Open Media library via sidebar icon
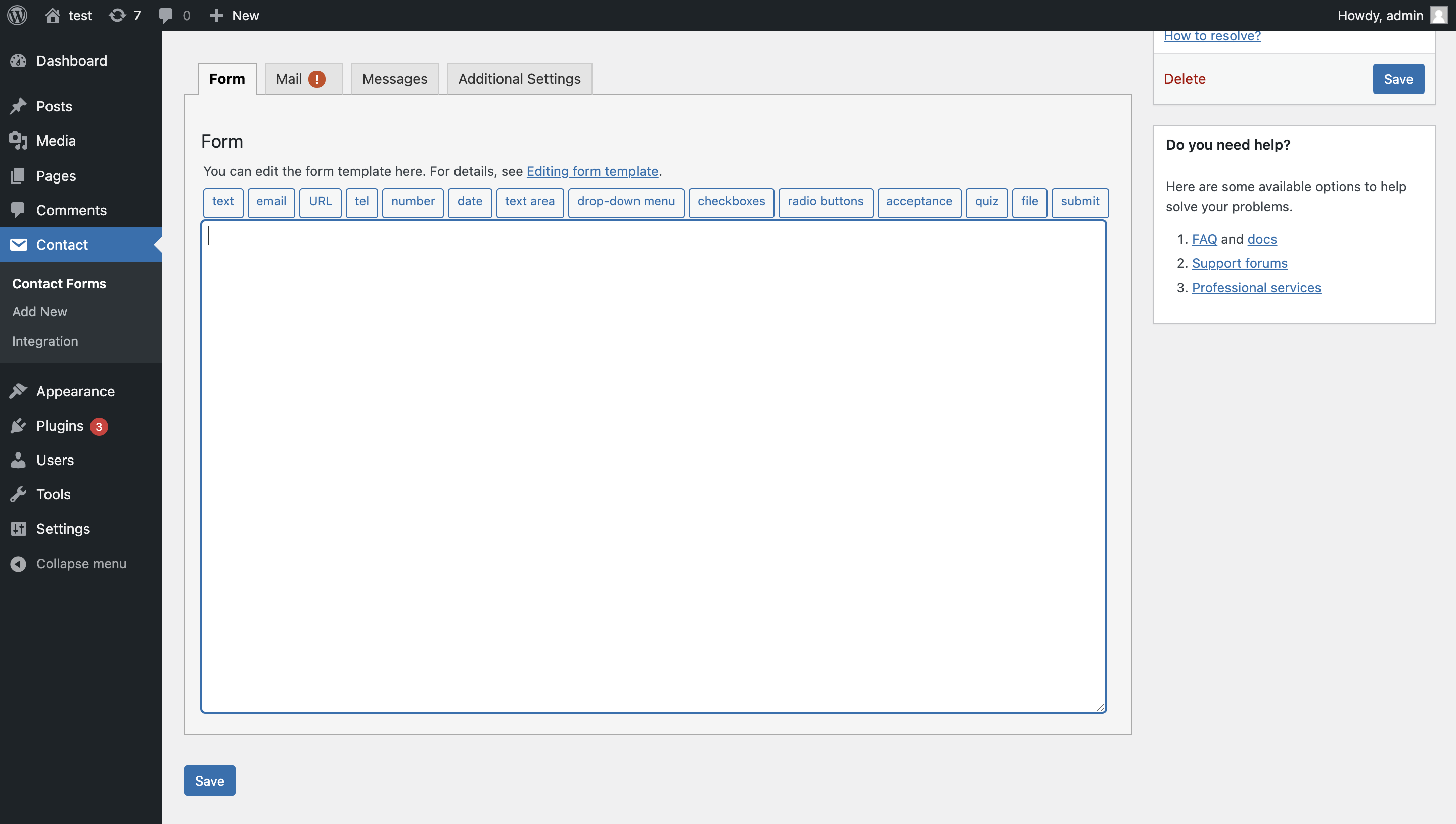The image size is (1456, 824). (x=19, y=141)
